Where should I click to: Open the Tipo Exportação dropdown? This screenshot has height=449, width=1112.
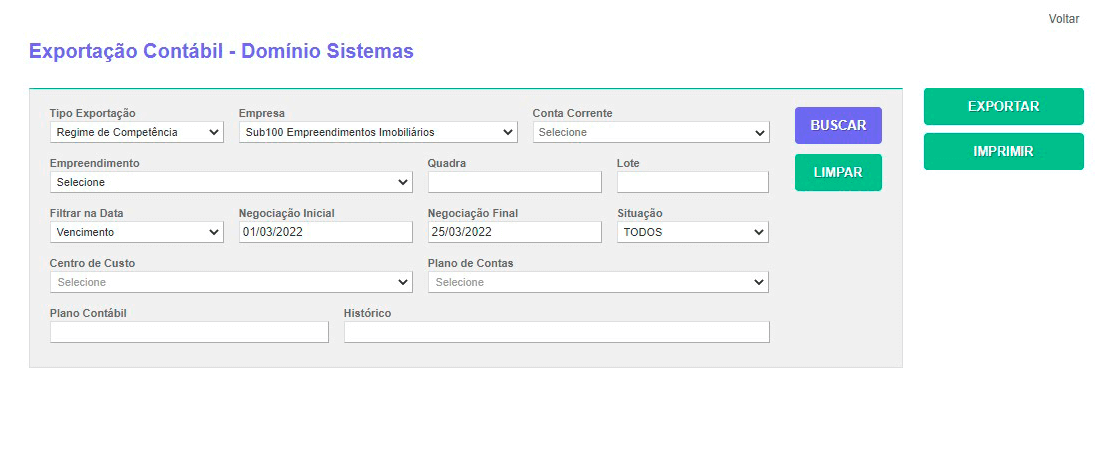click(x=137, y=132)
